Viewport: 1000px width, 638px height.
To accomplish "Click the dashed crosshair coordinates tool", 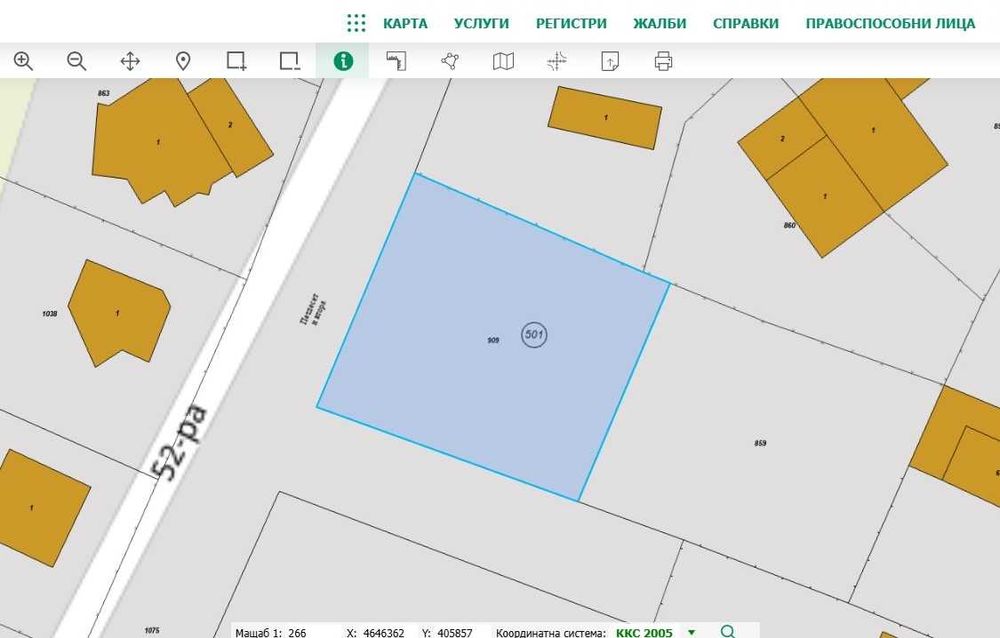I will point(557,61).
